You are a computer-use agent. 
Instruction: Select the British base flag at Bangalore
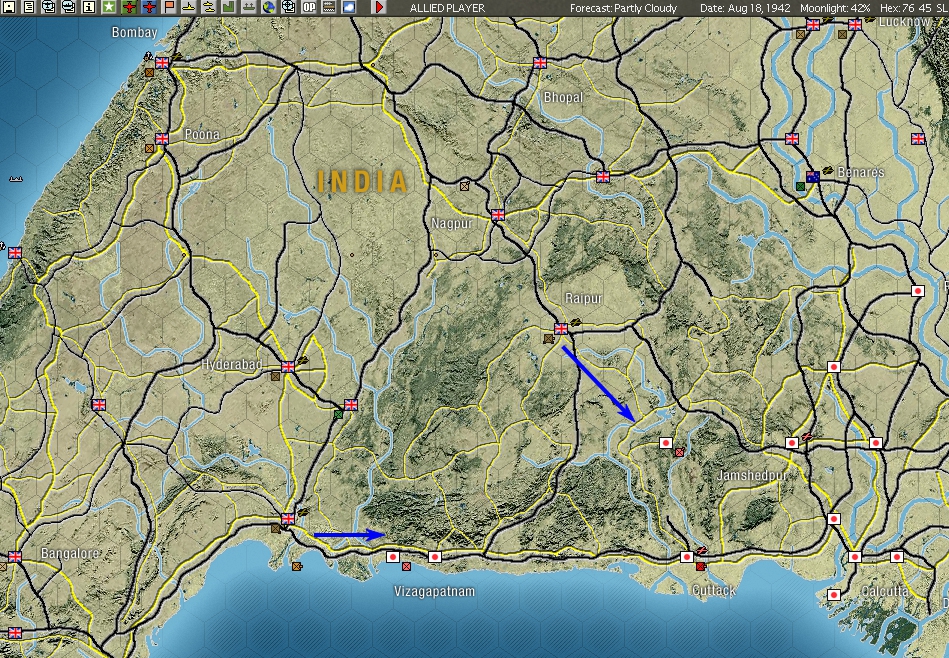(15, 556)
